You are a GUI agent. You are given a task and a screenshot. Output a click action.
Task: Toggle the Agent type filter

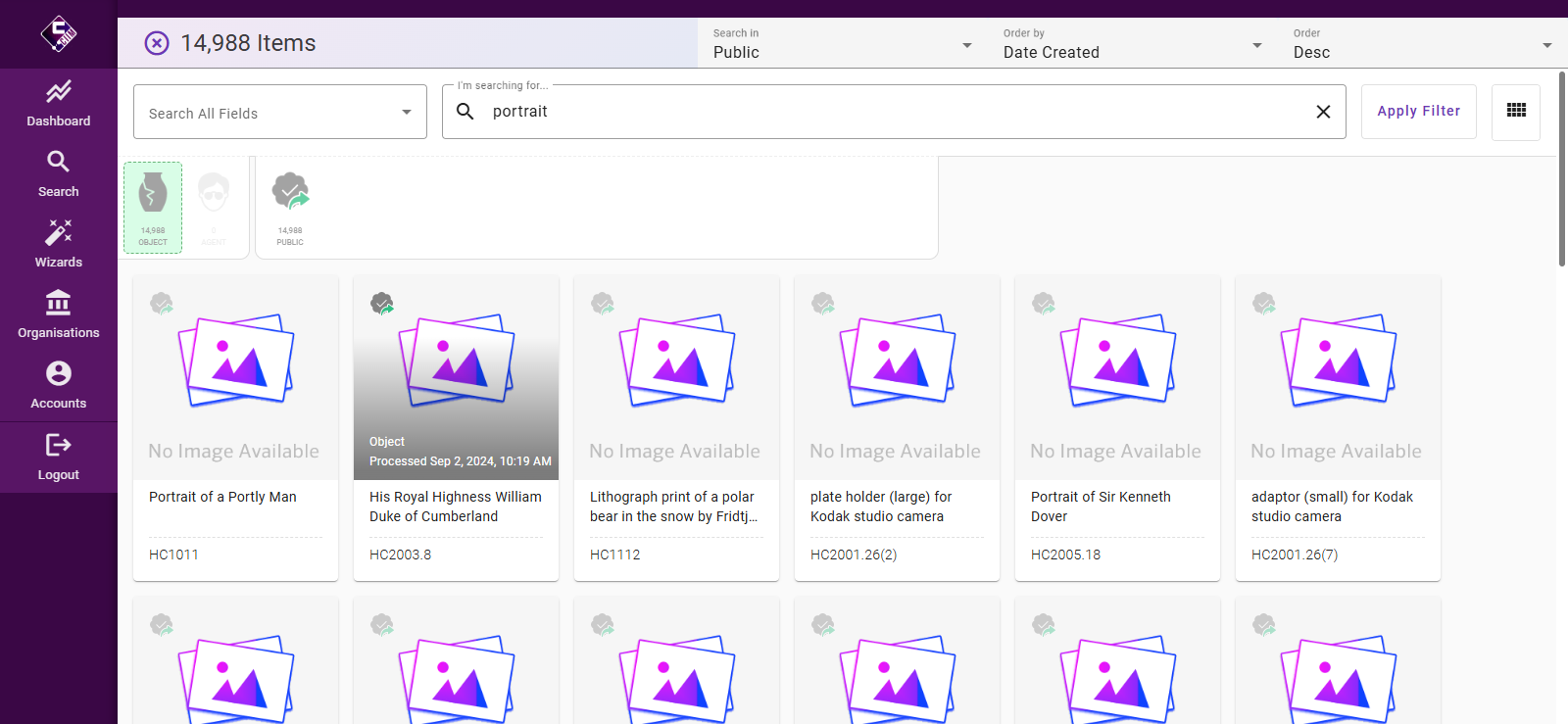214,208
